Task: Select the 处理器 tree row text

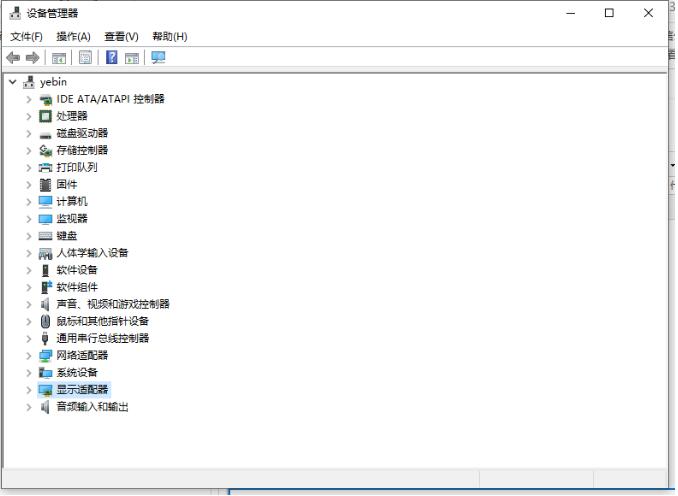Action: pyautogui.click(x=72, y=116)
